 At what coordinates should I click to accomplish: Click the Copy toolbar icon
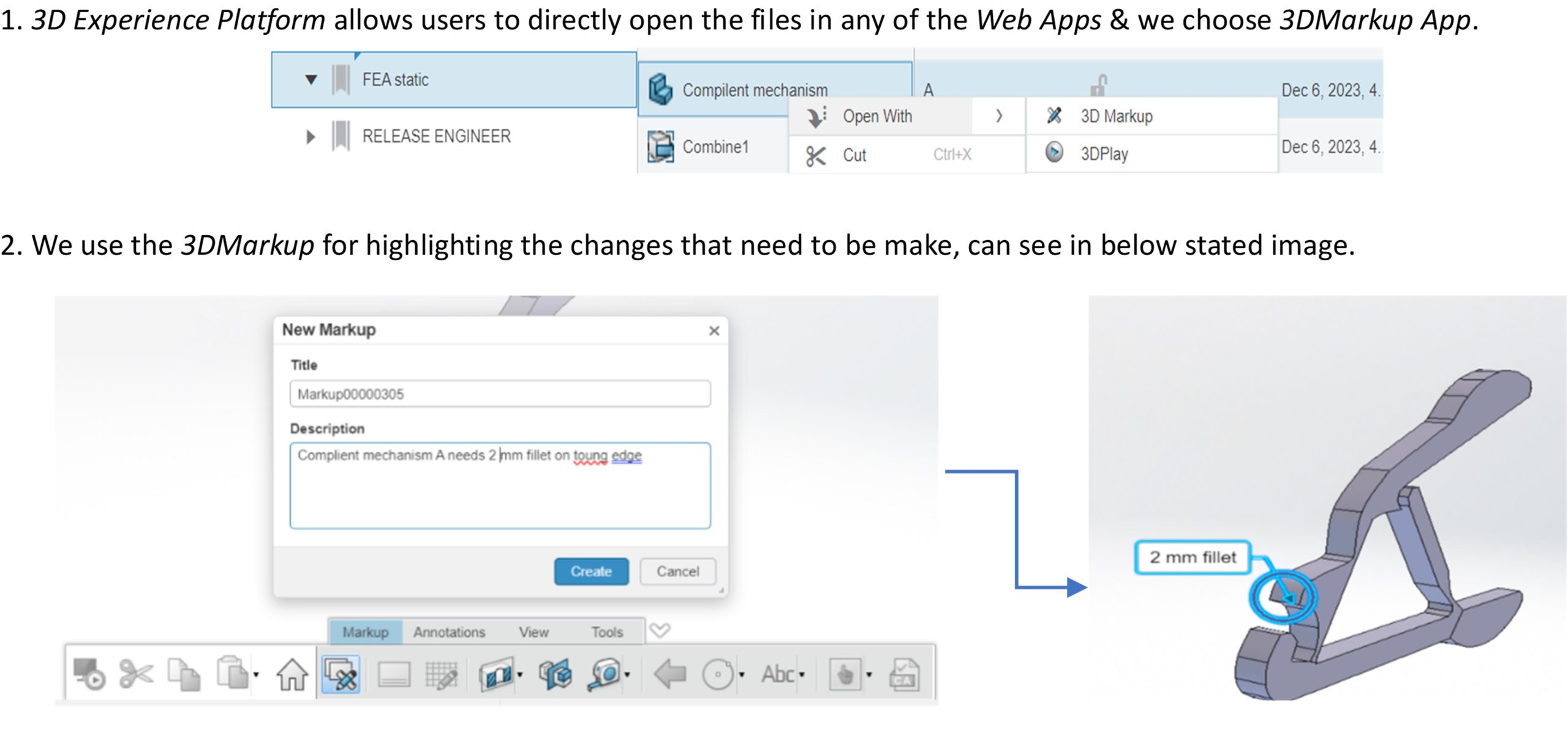[184, 674]
